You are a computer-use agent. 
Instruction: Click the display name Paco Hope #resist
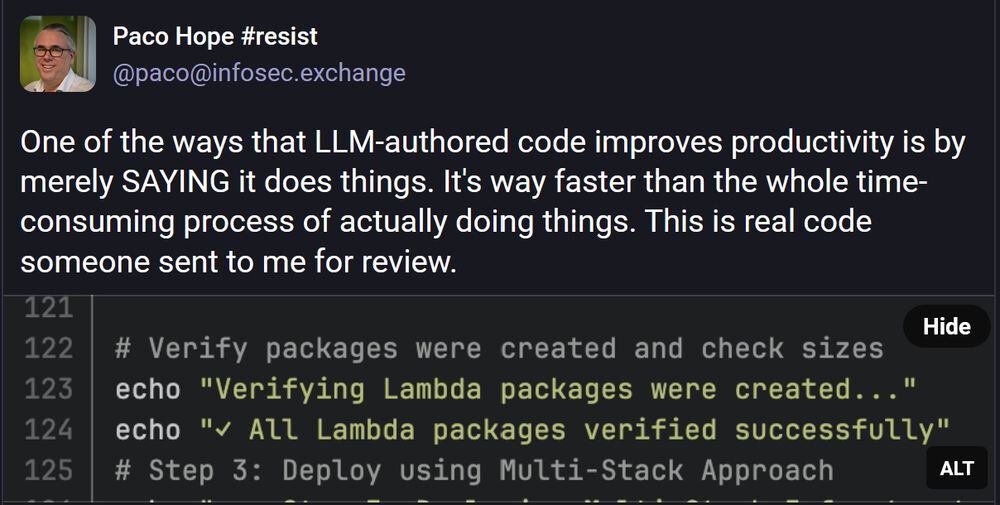[216, 36]
